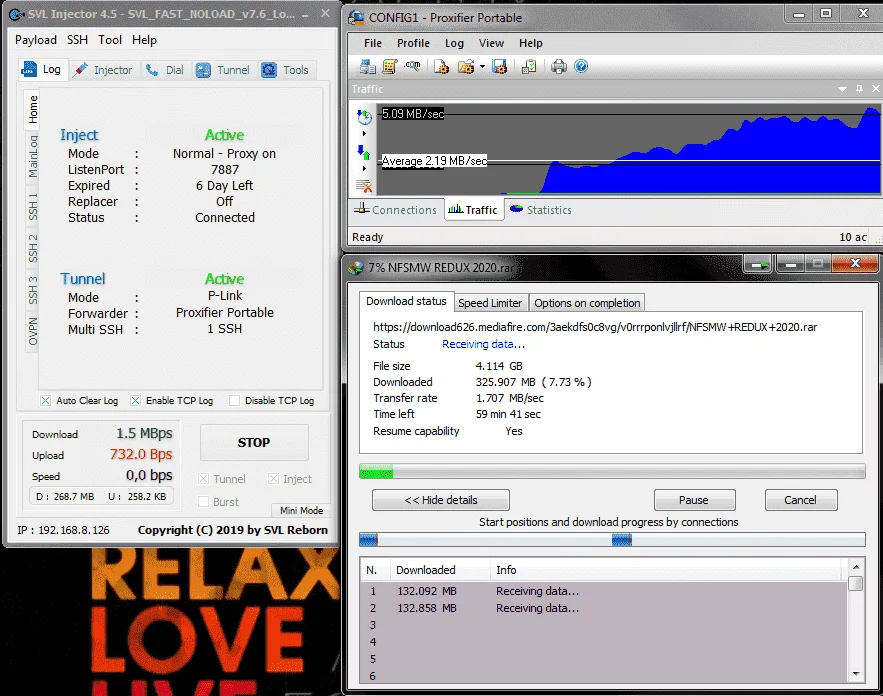This screenshot has width=883, height=696.
Task: Switch to Statistics tab in Proxifier
Action: [541, 209]
